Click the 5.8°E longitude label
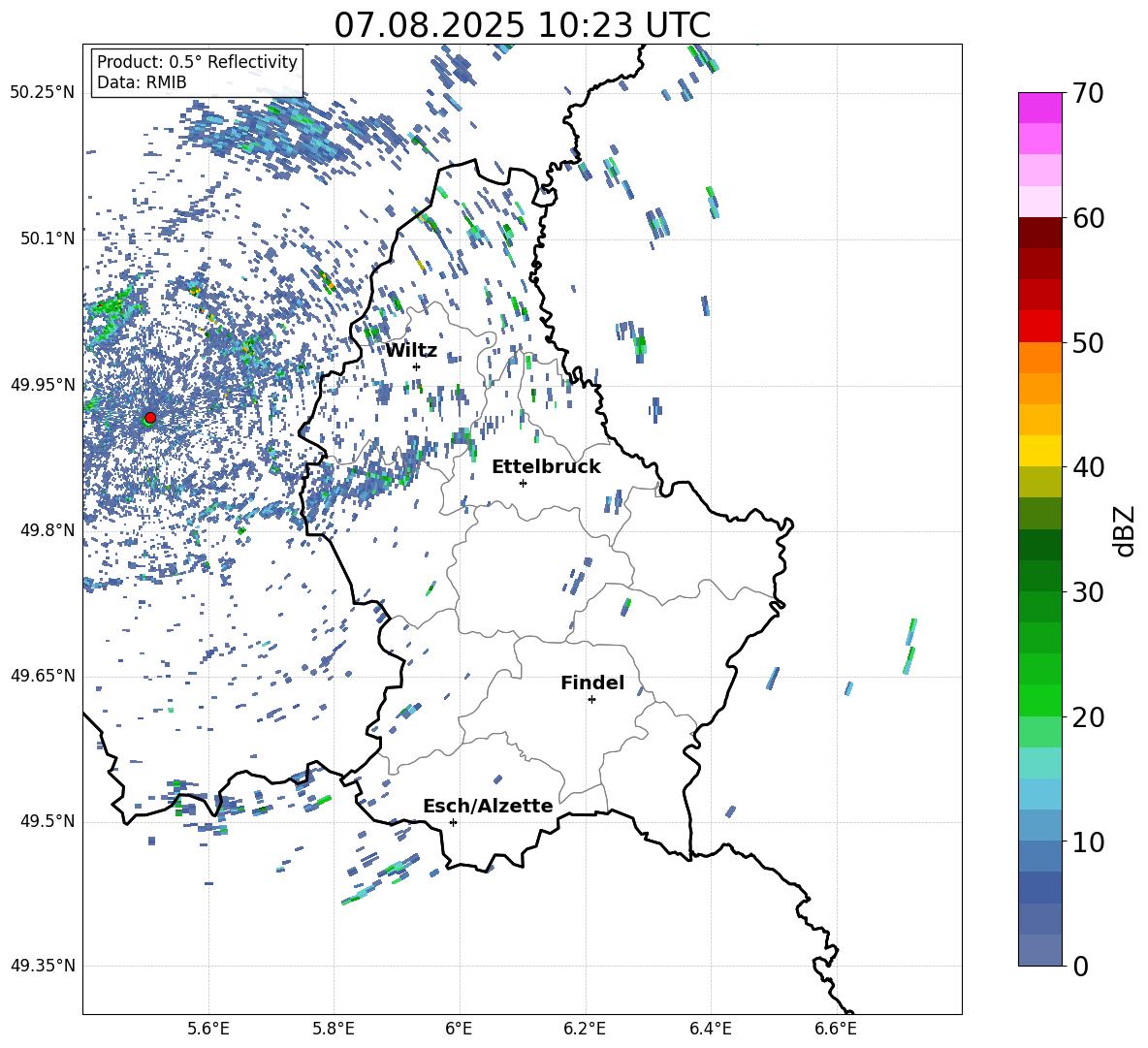This screenshot has height=1048, width=1148. (x=334, y=1030)
